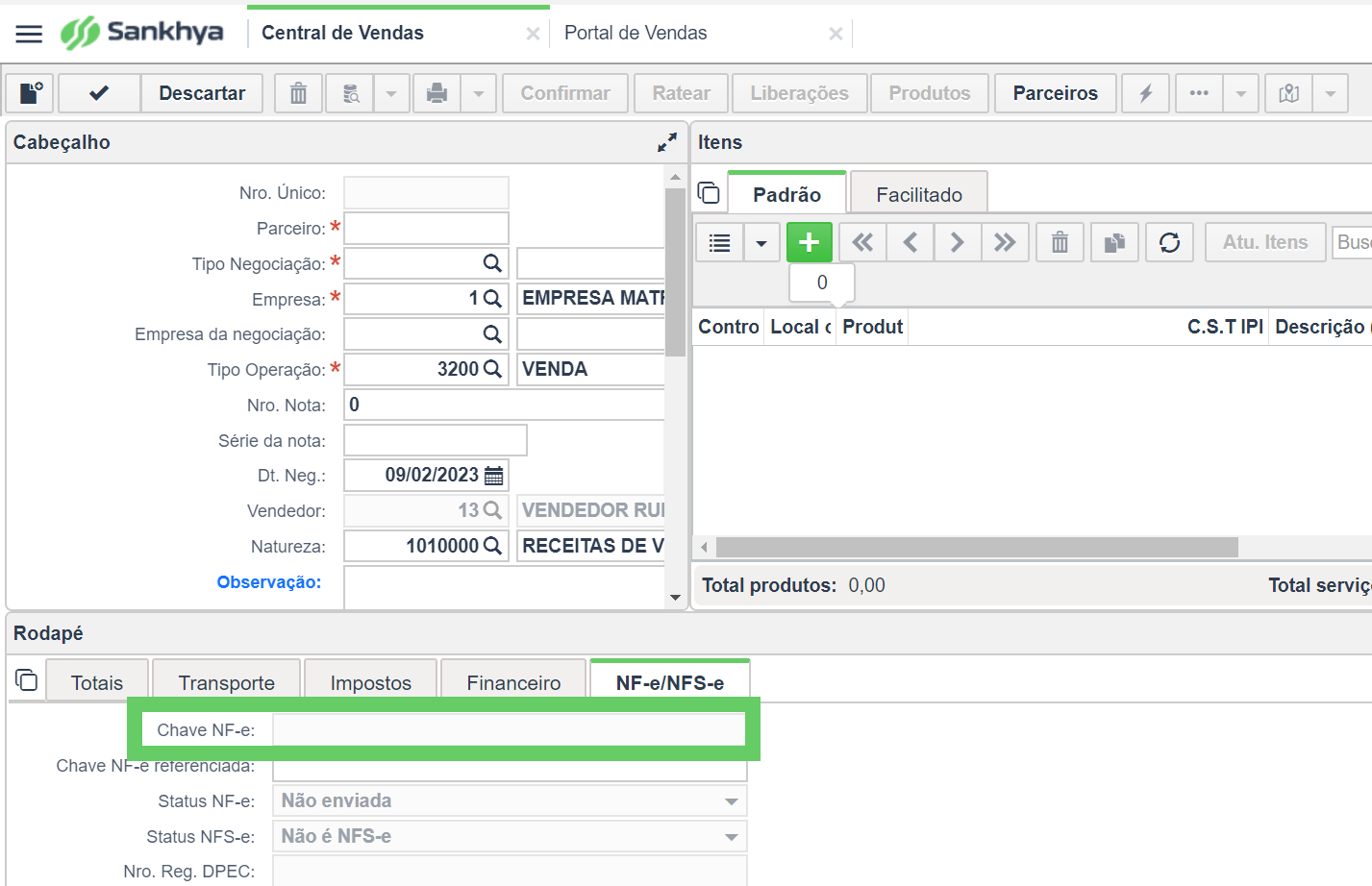Click the Descartar button
The image size is (1372, 886).
tap(202, 93)
